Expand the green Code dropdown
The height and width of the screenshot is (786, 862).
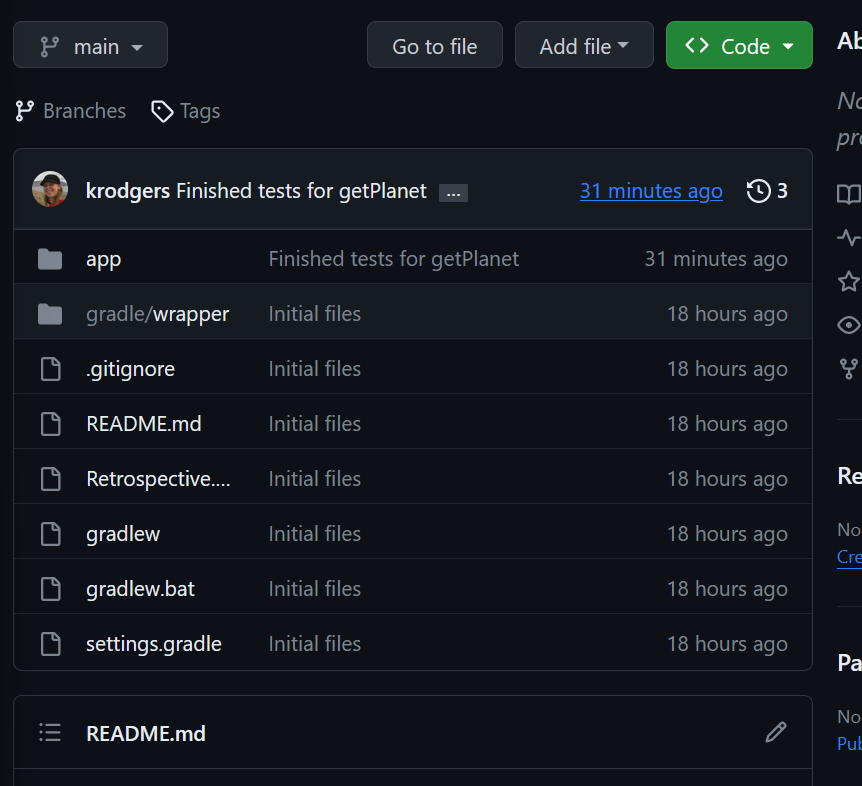[x=739, y=46]
